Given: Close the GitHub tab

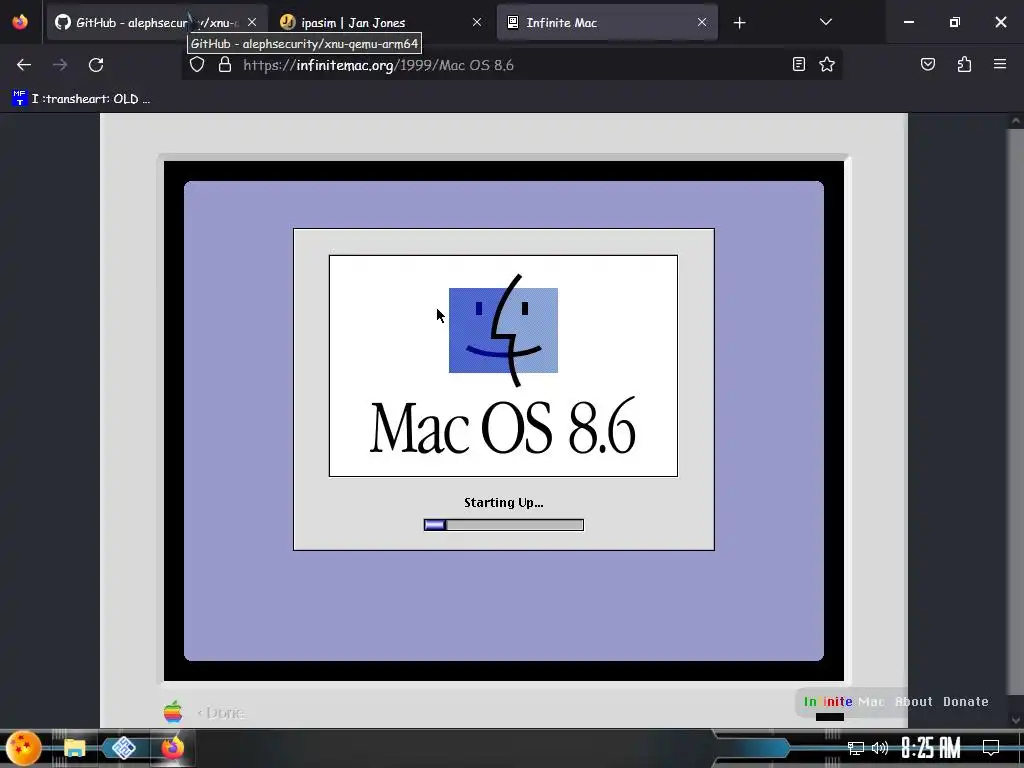Looking at the screenshot, I should pos(251,22).
